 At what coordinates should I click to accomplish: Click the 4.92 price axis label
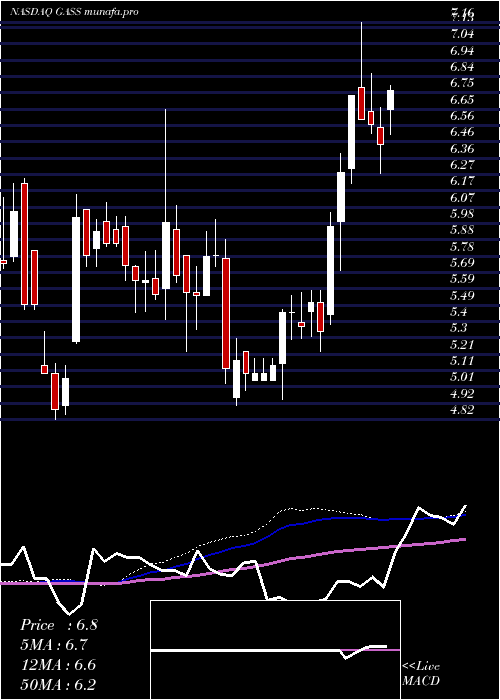coord(462,394)
